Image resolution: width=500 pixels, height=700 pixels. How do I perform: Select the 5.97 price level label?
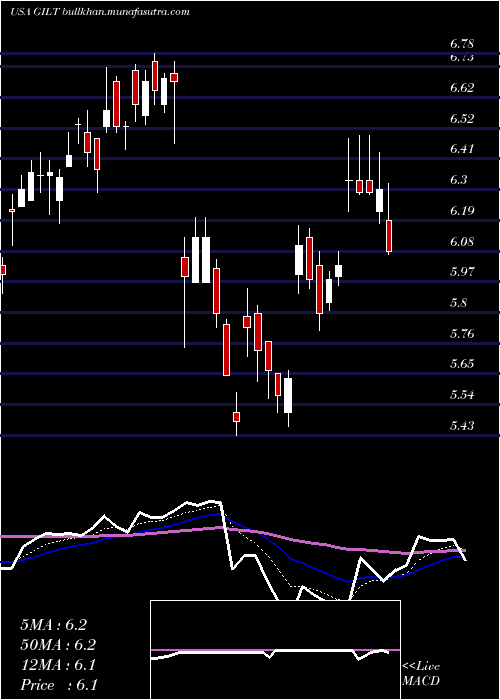462,272
